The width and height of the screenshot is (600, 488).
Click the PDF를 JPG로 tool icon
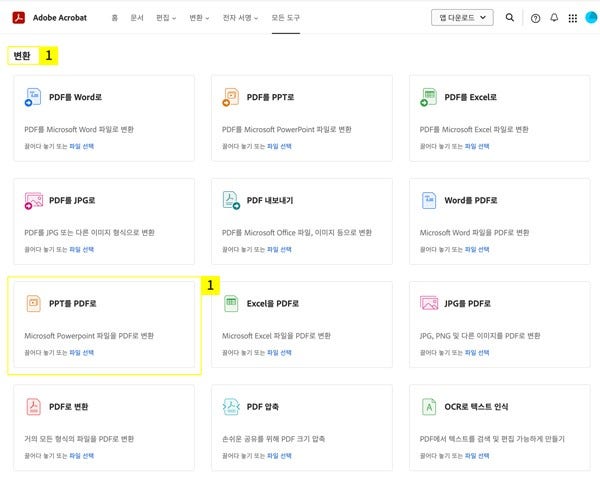point(34,201)
